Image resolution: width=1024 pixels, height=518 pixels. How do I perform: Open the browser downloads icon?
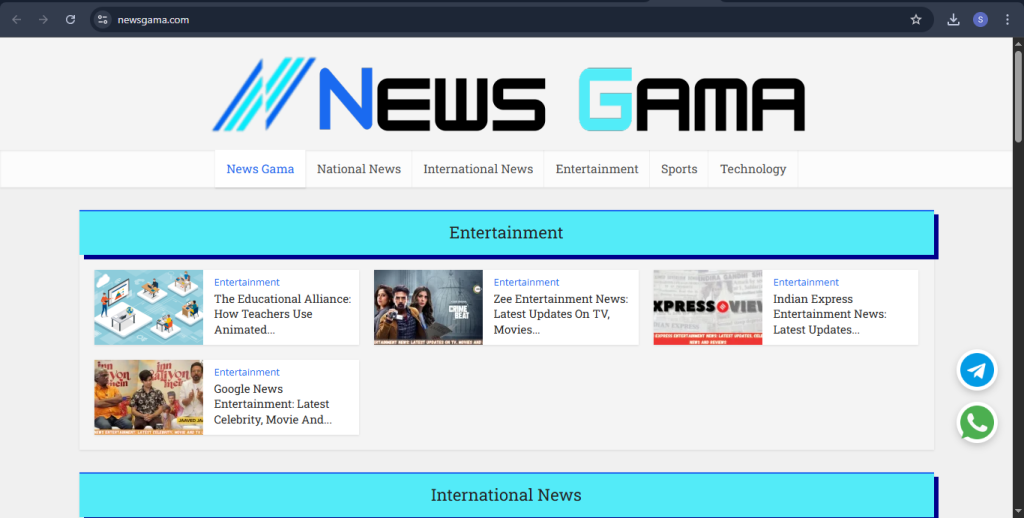(953, 20)
